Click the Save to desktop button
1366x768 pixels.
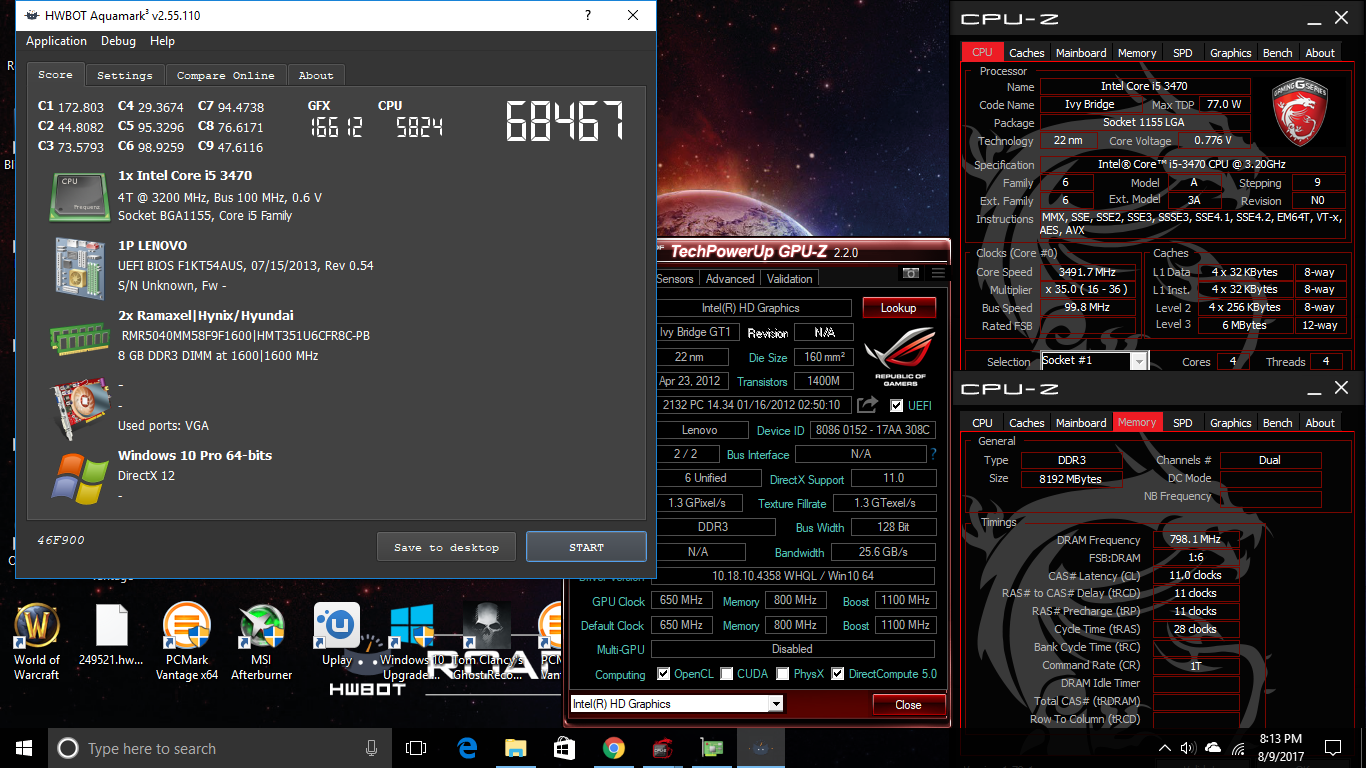point(446,547)
